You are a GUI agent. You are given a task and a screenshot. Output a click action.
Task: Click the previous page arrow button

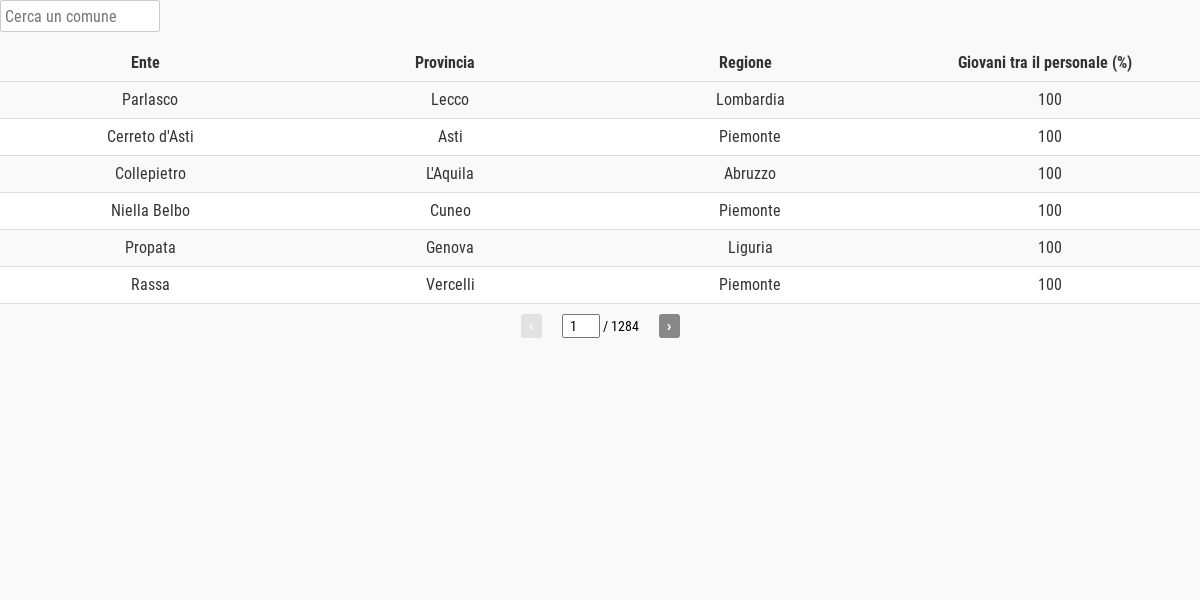tap(531, 326)
